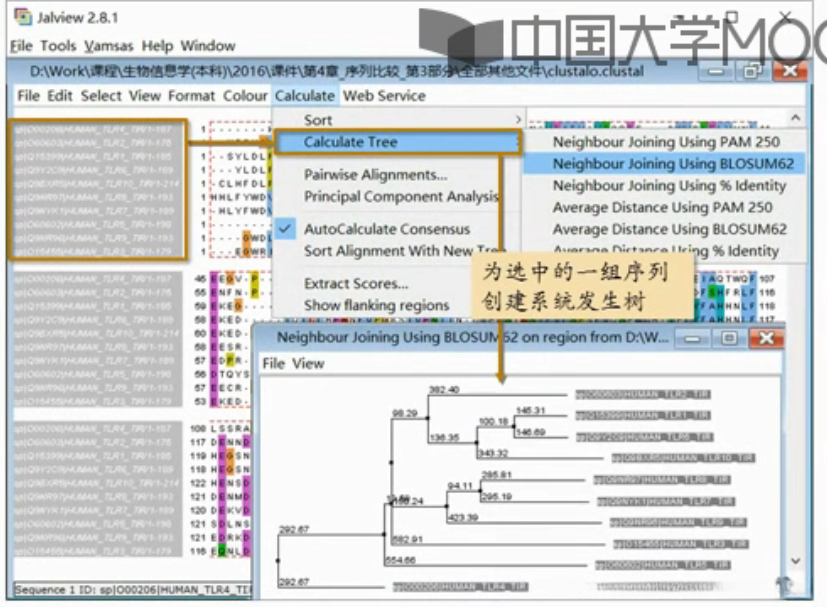Select the TLR2_TIR leaf in tree
827x607 pixels.
click(x=643, y=394)
